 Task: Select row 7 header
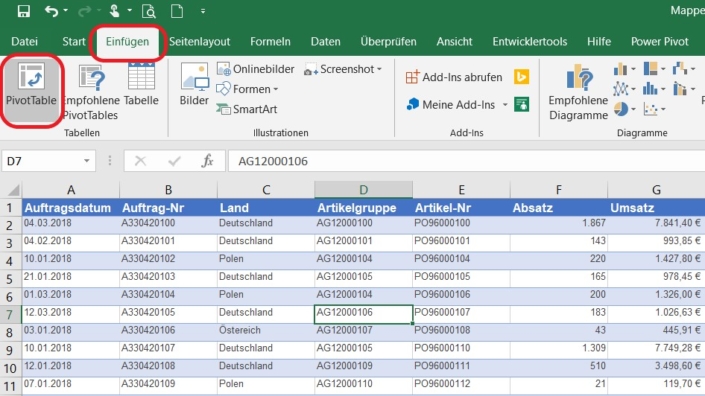point(10,315)
